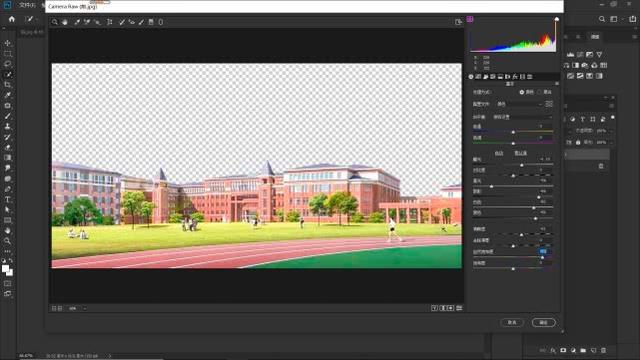This screenshot has height=360, width=640.
Task: Open the Basic panel options menu
Action: pos(557,84)
